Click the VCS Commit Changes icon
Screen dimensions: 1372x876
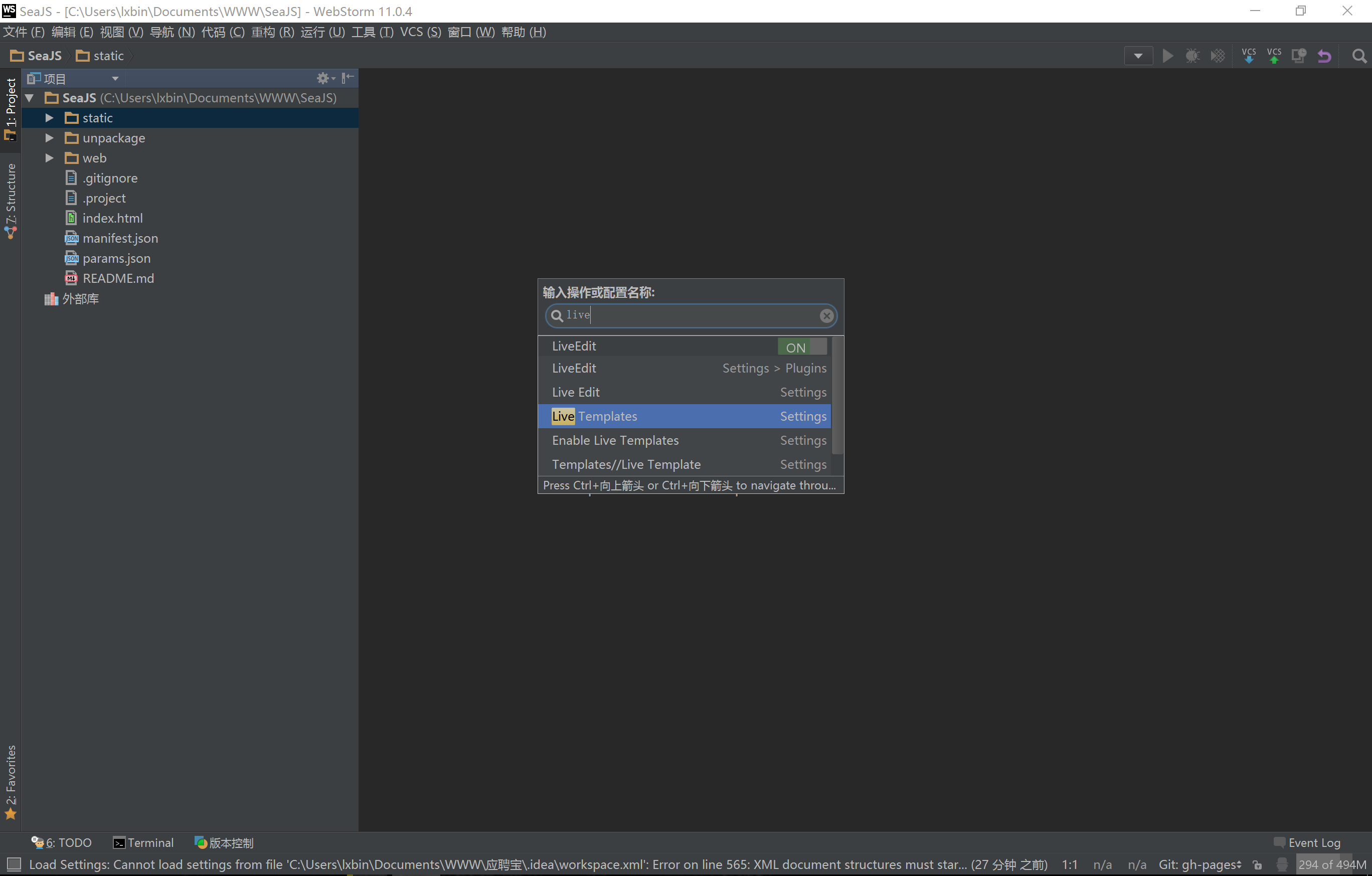point(1274,56)
